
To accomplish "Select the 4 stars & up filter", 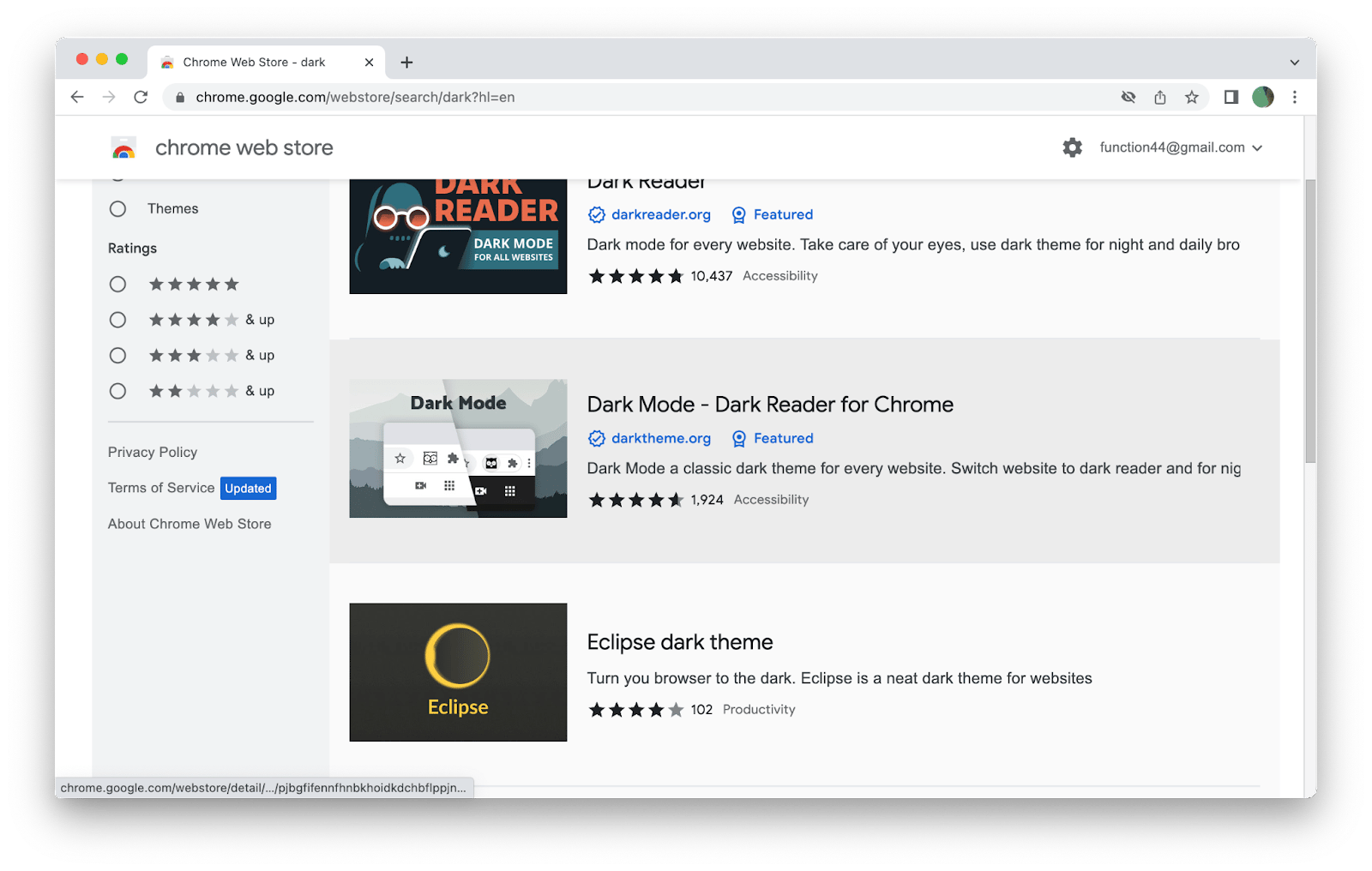I will pyautogui.click(x=118, y=320).
